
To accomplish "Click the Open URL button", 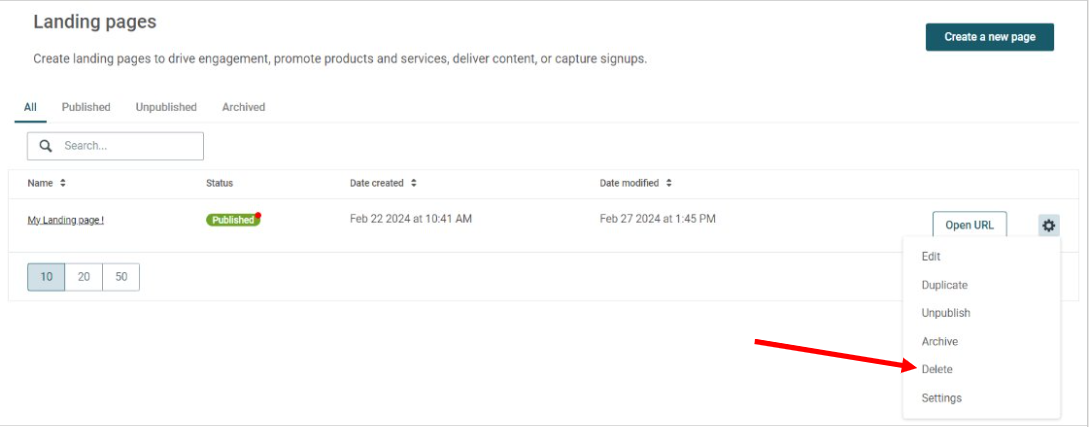I will [970, 225].
